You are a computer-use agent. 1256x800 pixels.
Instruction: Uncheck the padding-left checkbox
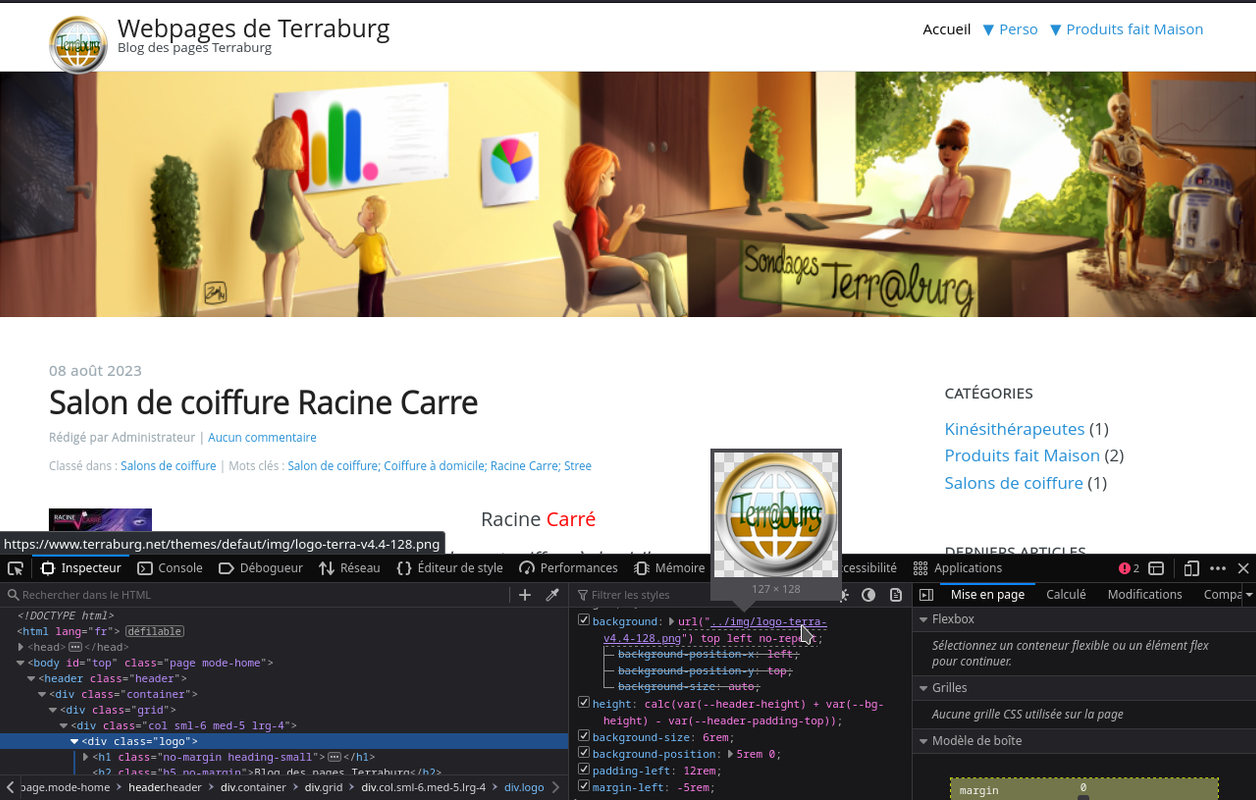[584, 770]
